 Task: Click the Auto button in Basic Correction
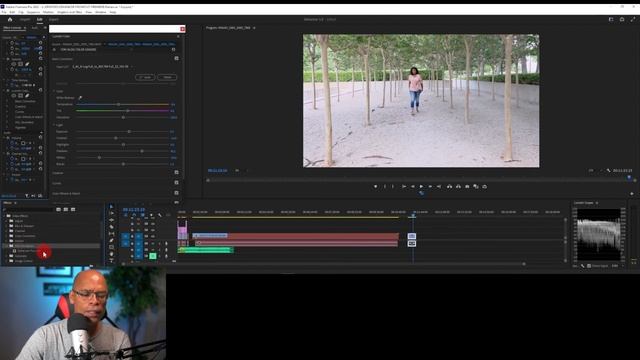(145, 77)
